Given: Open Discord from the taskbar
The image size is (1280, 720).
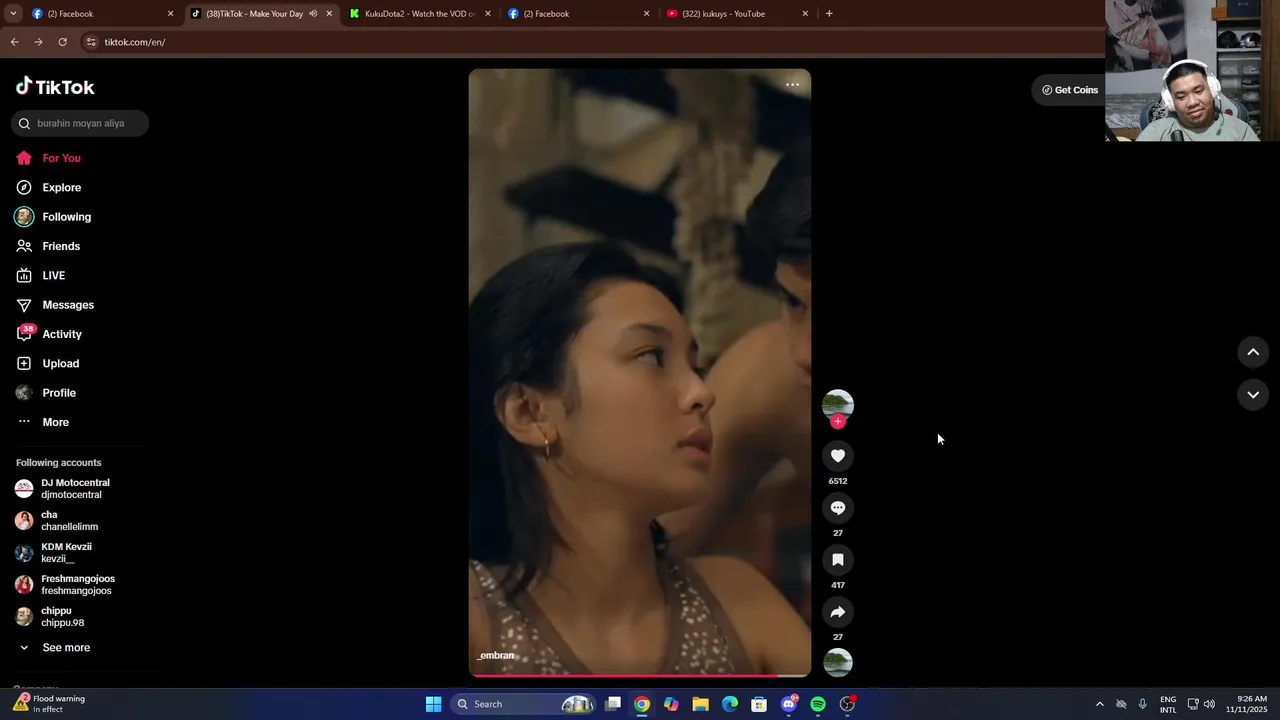Looking at the screenshot, I should coord(789,704).
